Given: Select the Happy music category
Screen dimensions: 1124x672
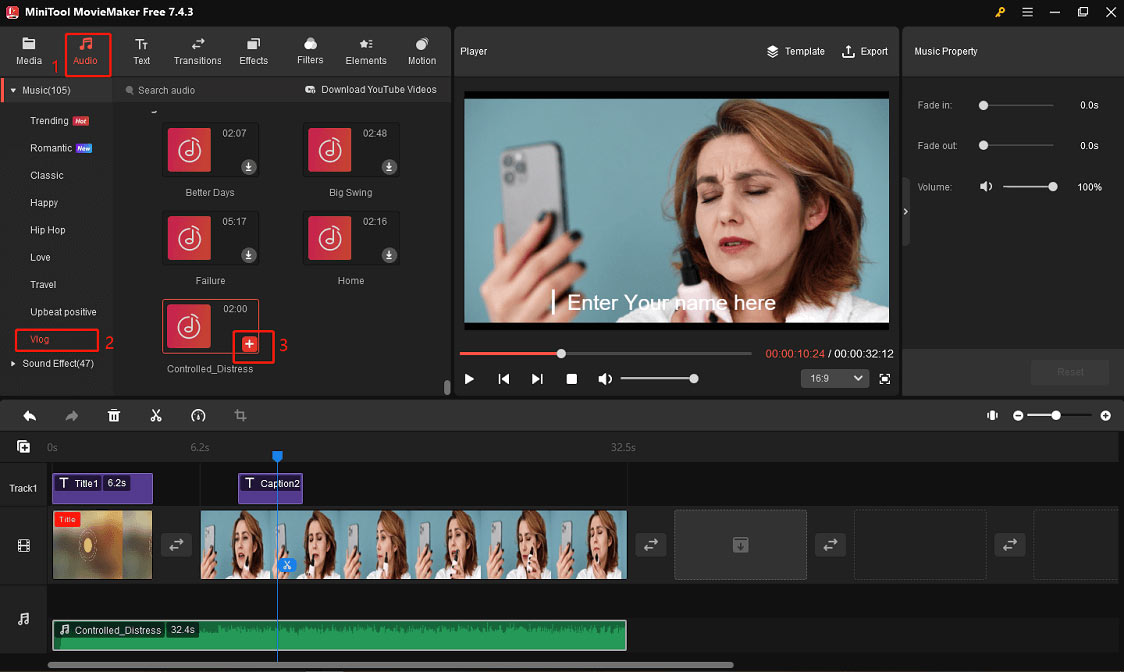Looking at the screenshot, I should coord(44,202).
